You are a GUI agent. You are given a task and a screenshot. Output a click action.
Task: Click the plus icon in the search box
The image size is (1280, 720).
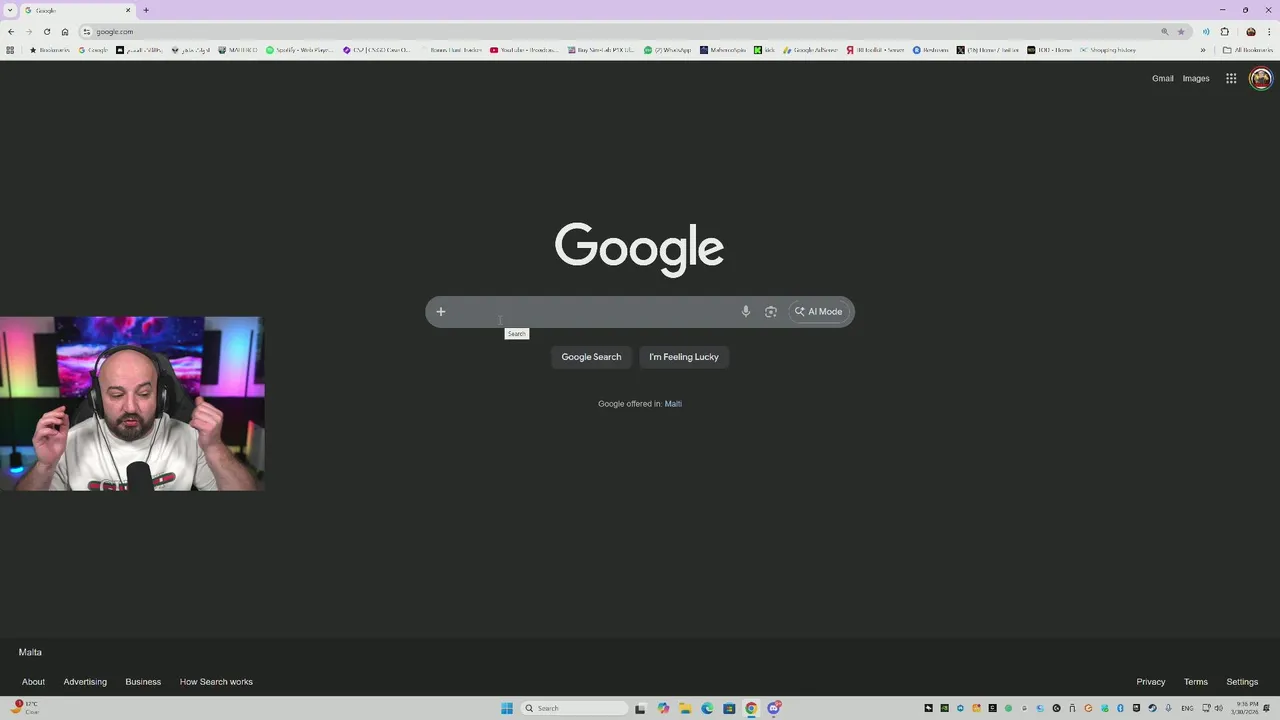click(440, 312)
